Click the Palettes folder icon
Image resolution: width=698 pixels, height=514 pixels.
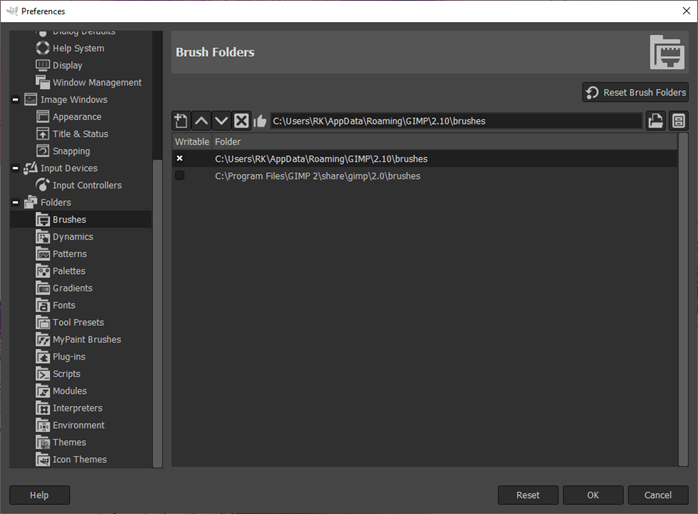(x=43, y=271)
